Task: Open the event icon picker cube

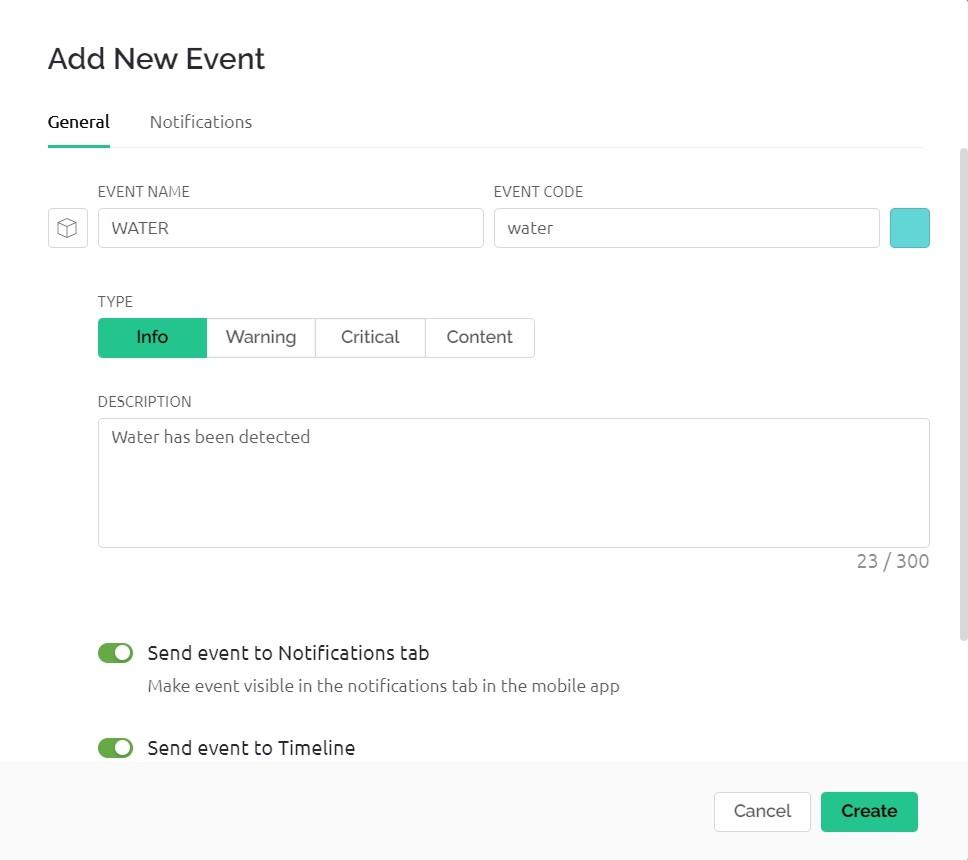Action: 68,228
